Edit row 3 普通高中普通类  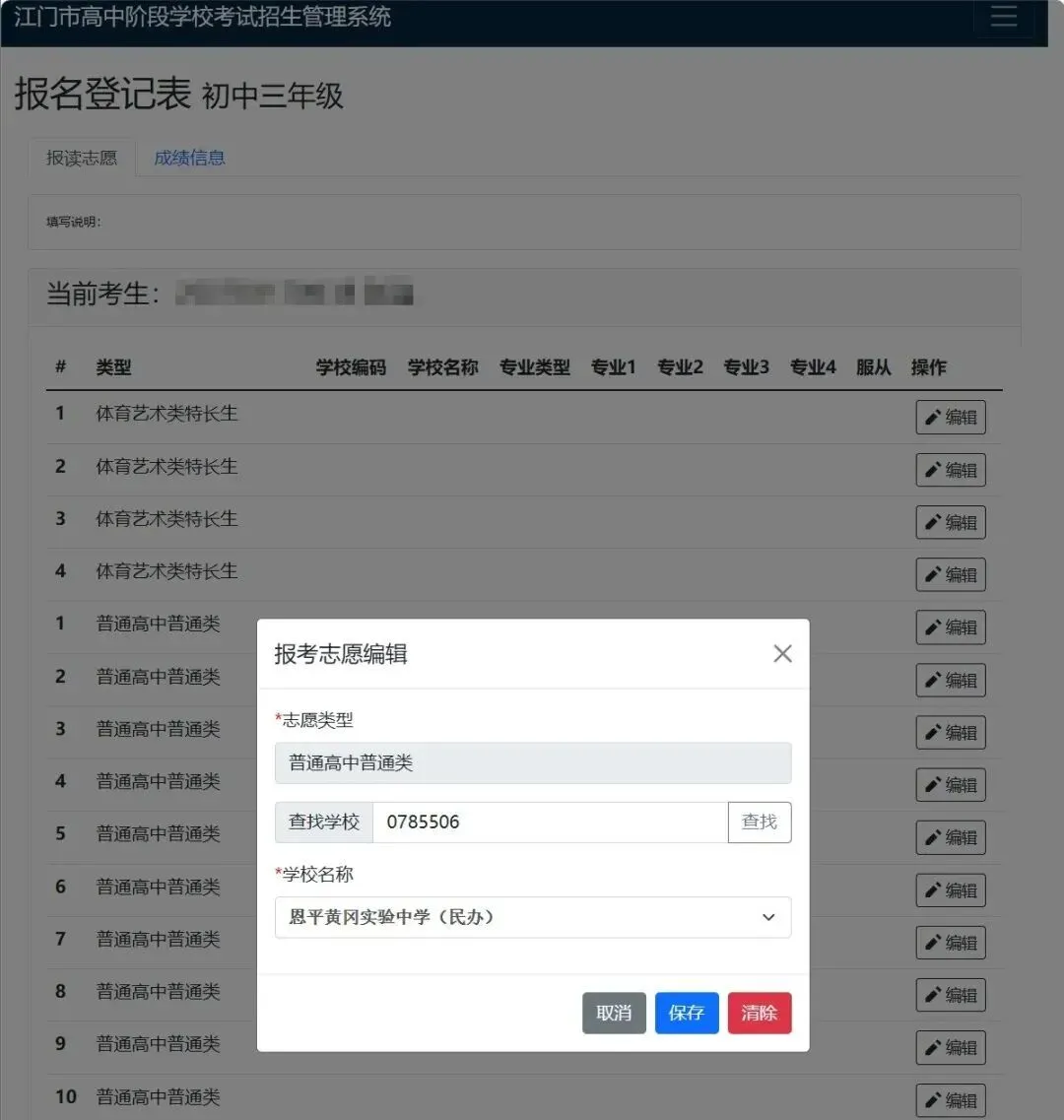pos(951,732)
